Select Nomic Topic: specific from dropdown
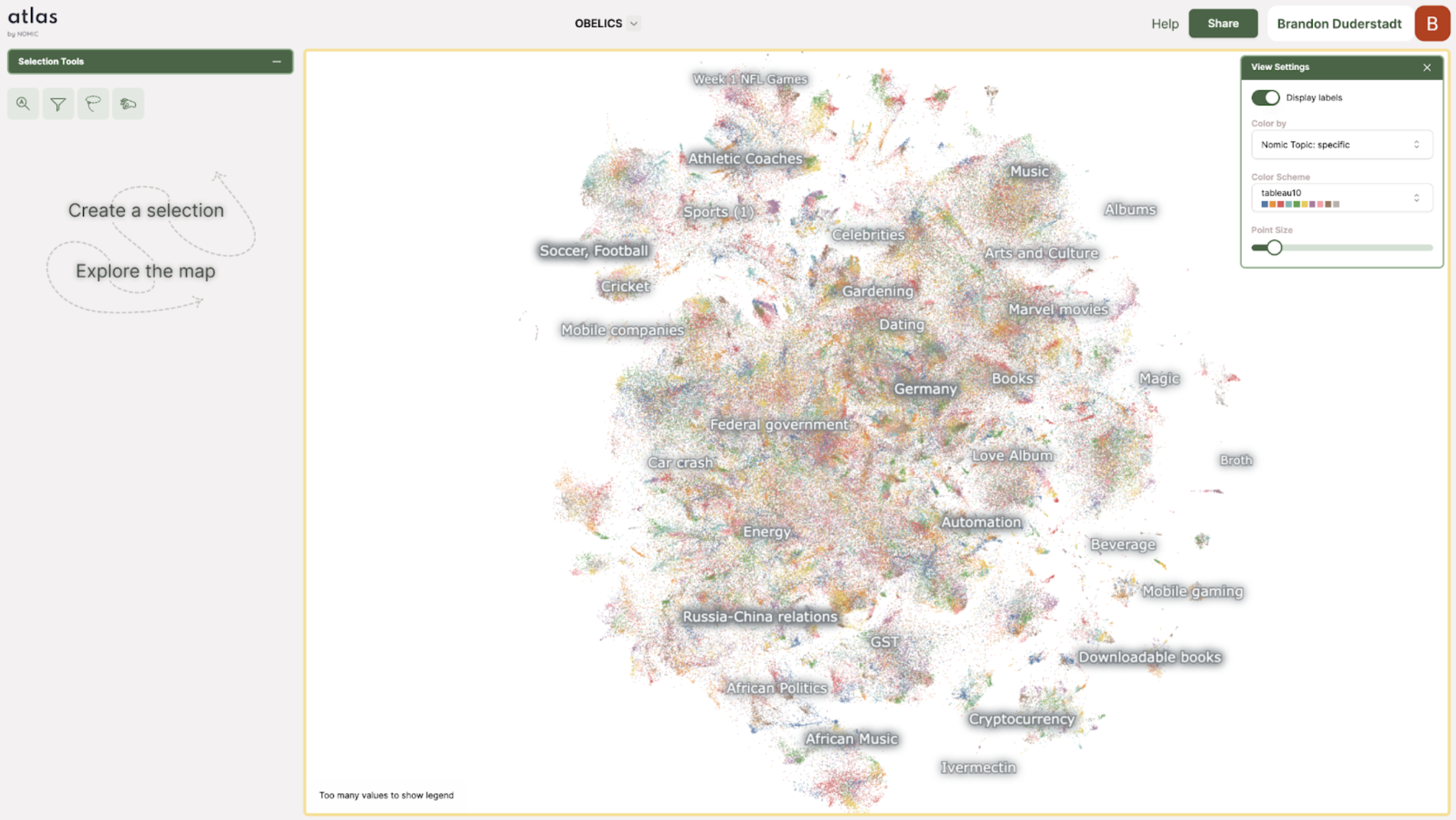1456x820 pixels. [x=1340, y=144]
